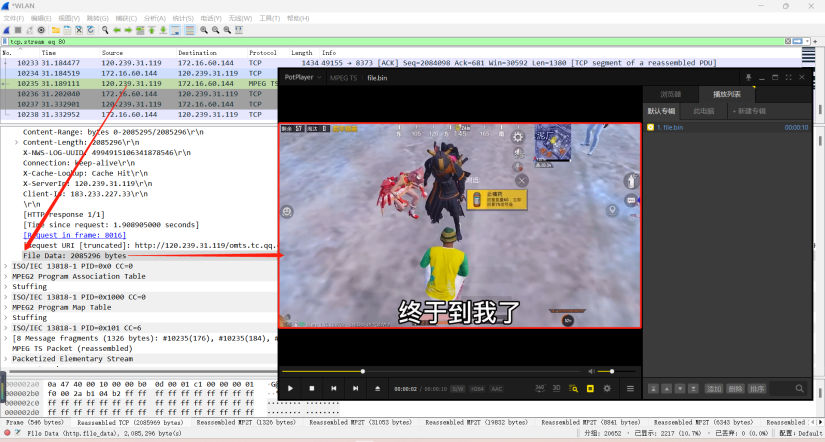
Task: Start capturing packets with shark fin icon
Action: coord(6,30)
